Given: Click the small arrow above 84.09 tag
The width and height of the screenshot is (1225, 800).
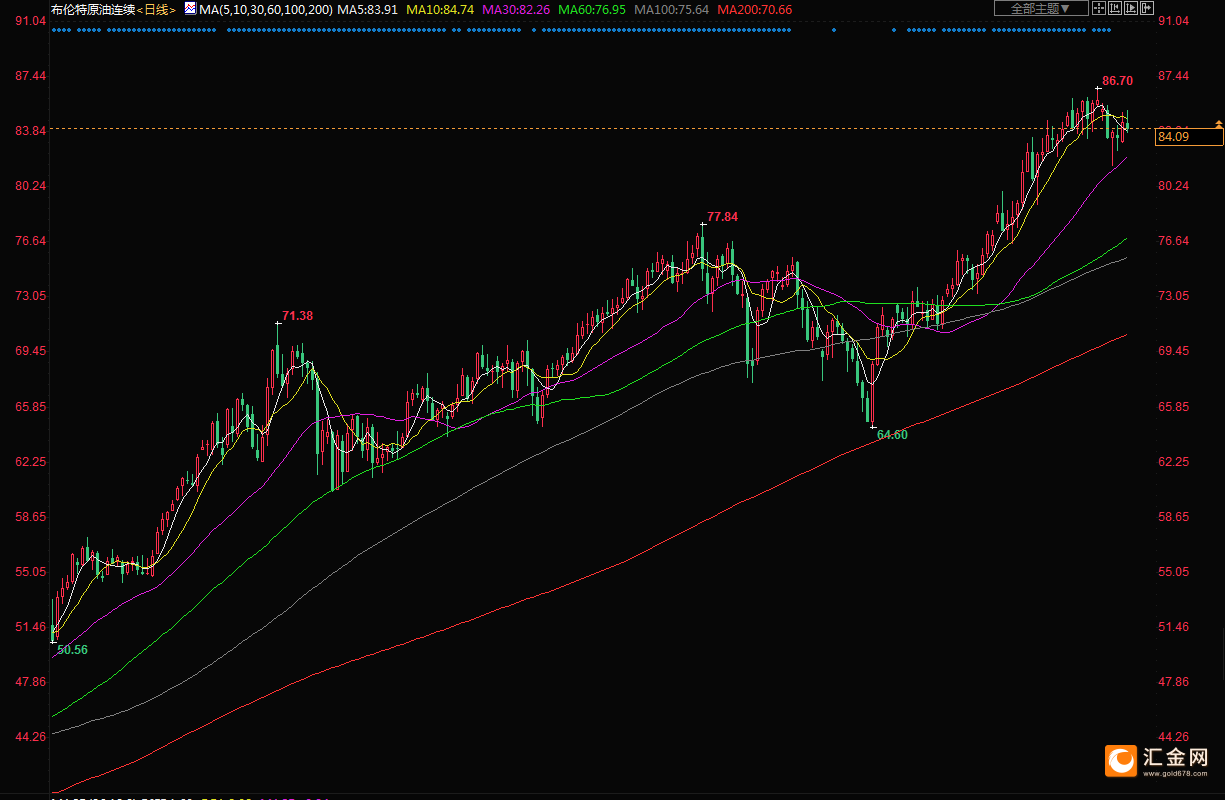Looking at the screenshot, I should (x=1218, y=124).
